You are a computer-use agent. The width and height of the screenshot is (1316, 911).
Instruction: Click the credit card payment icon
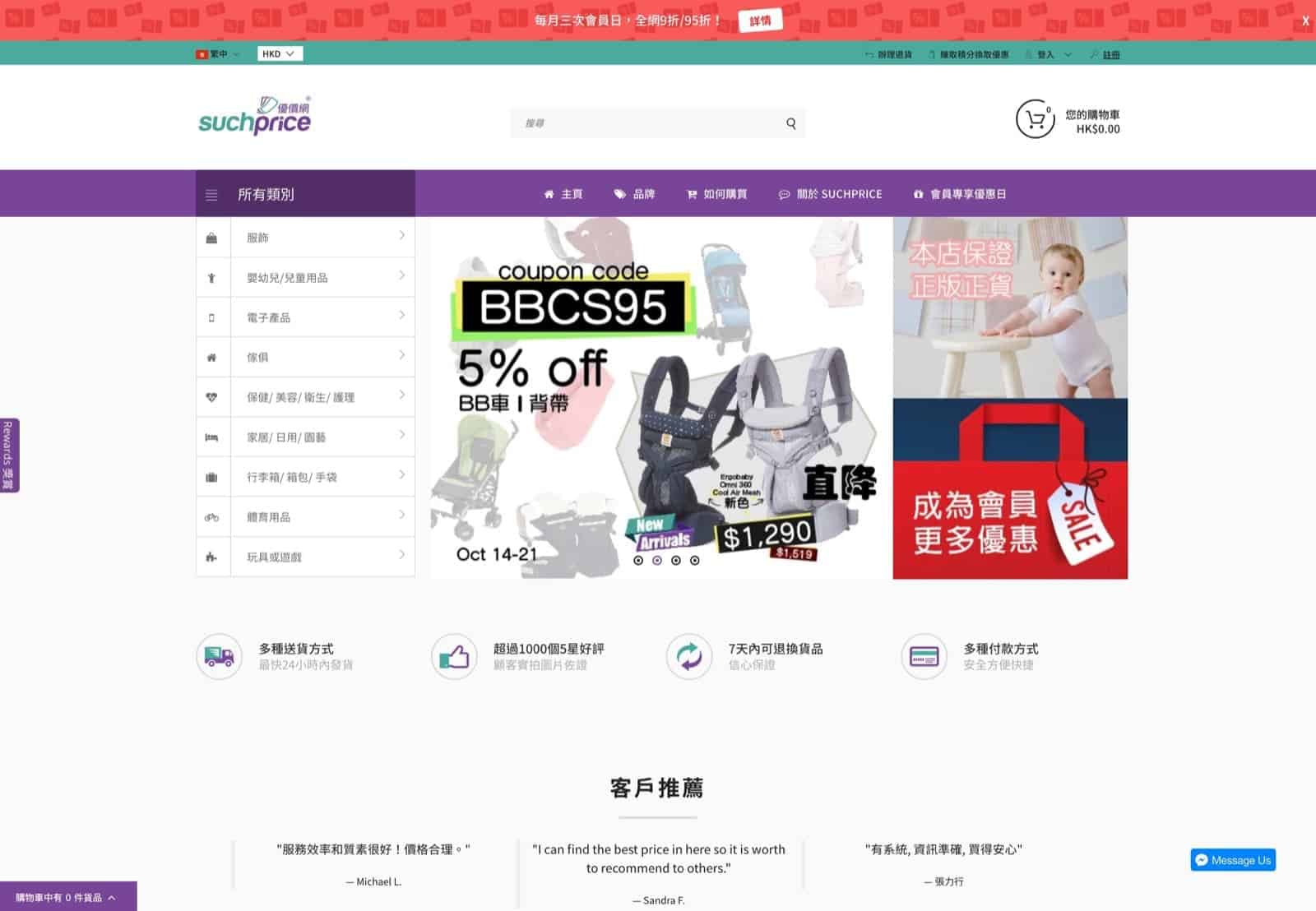coord(924,656)
